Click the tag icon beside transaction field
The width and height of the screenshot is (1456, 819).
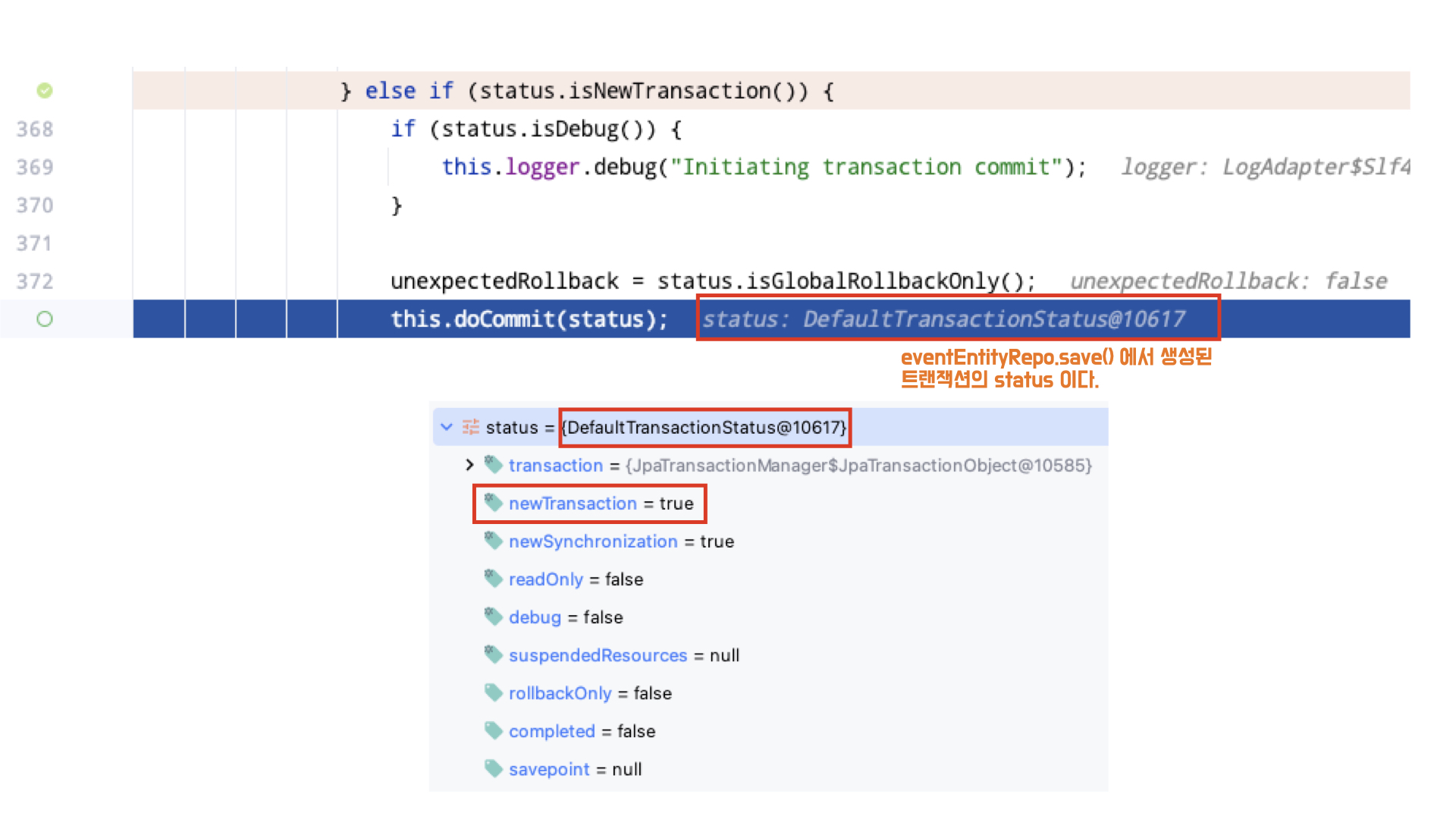[x=494, y=464]
